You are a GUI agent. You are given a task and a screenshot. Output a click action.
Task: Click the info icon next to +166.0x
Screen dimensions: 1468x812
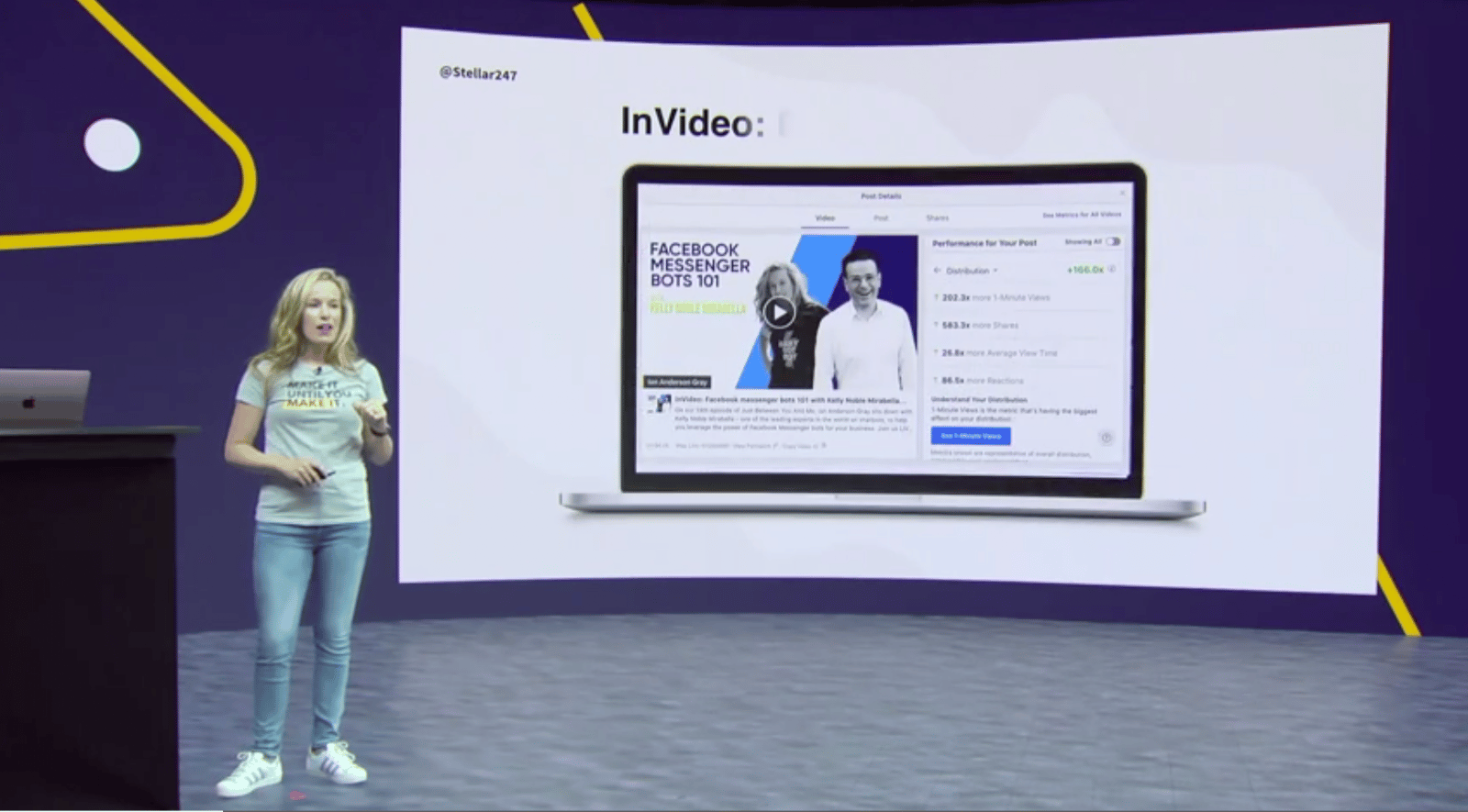coord(1112,269)
